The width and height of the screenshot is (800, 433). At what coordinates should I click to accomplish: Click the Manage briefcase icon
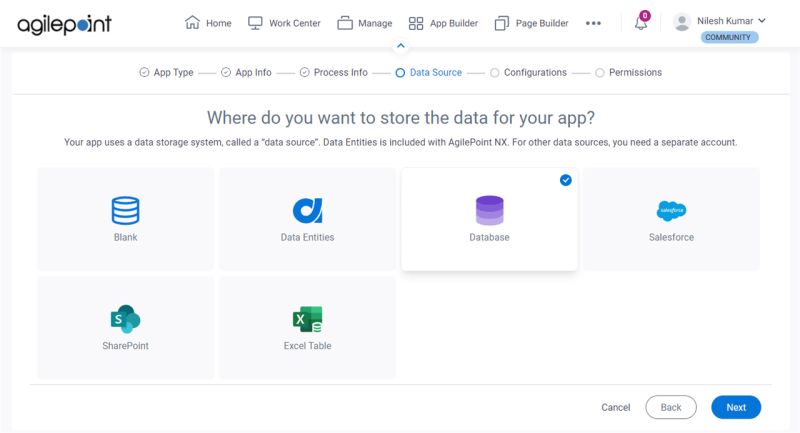345,23
